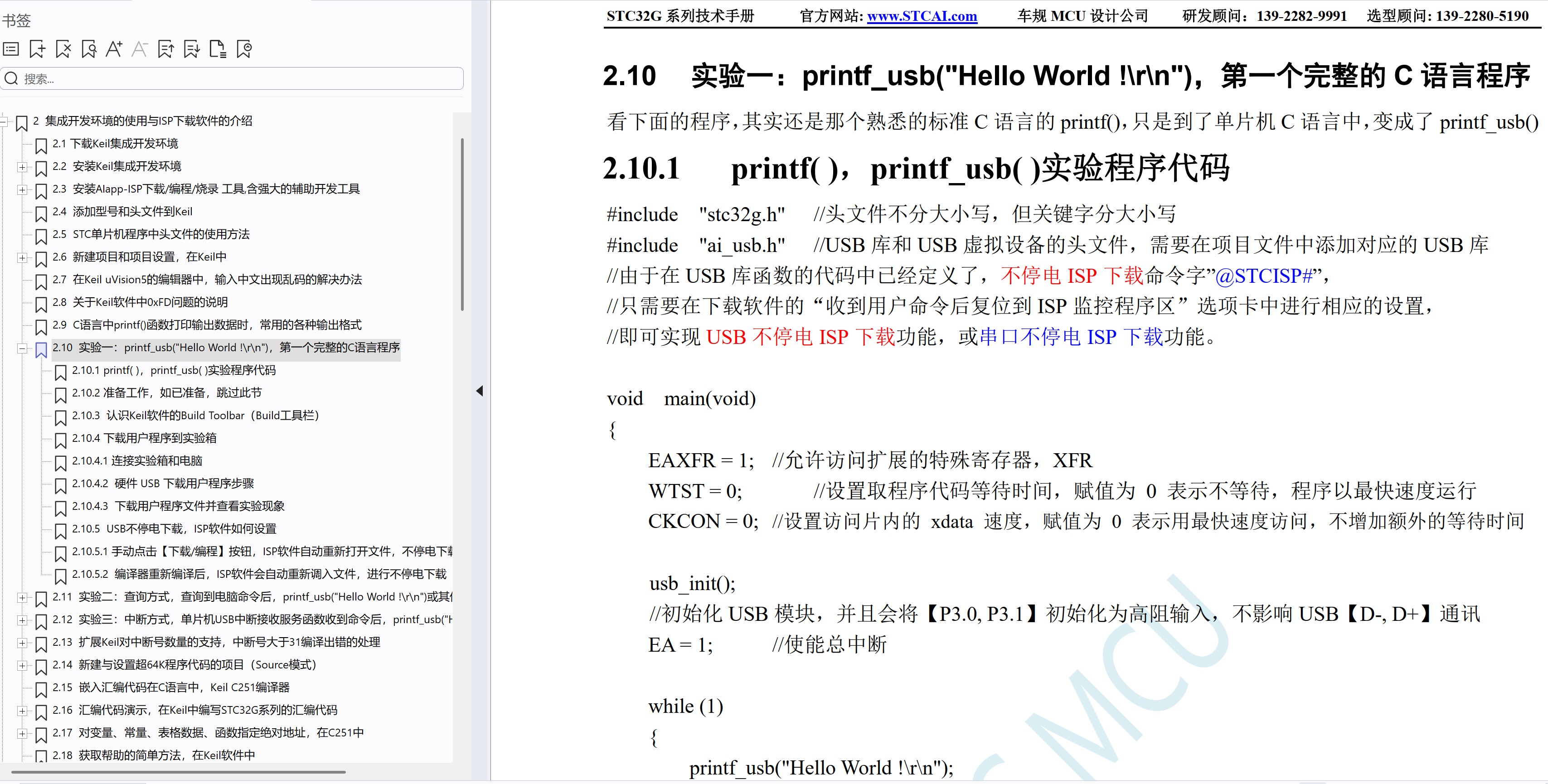
Task: Expand the 2.2 安装Keil集成开发环境 node
Action: click(x=22, y=167)
